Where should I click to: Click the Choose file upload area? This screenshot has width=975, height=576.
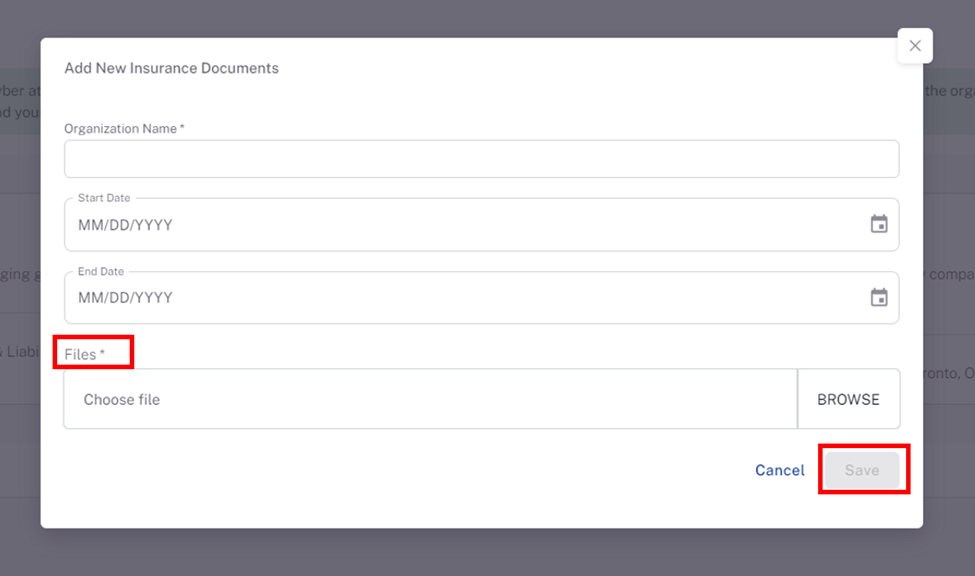pos(430,399)
